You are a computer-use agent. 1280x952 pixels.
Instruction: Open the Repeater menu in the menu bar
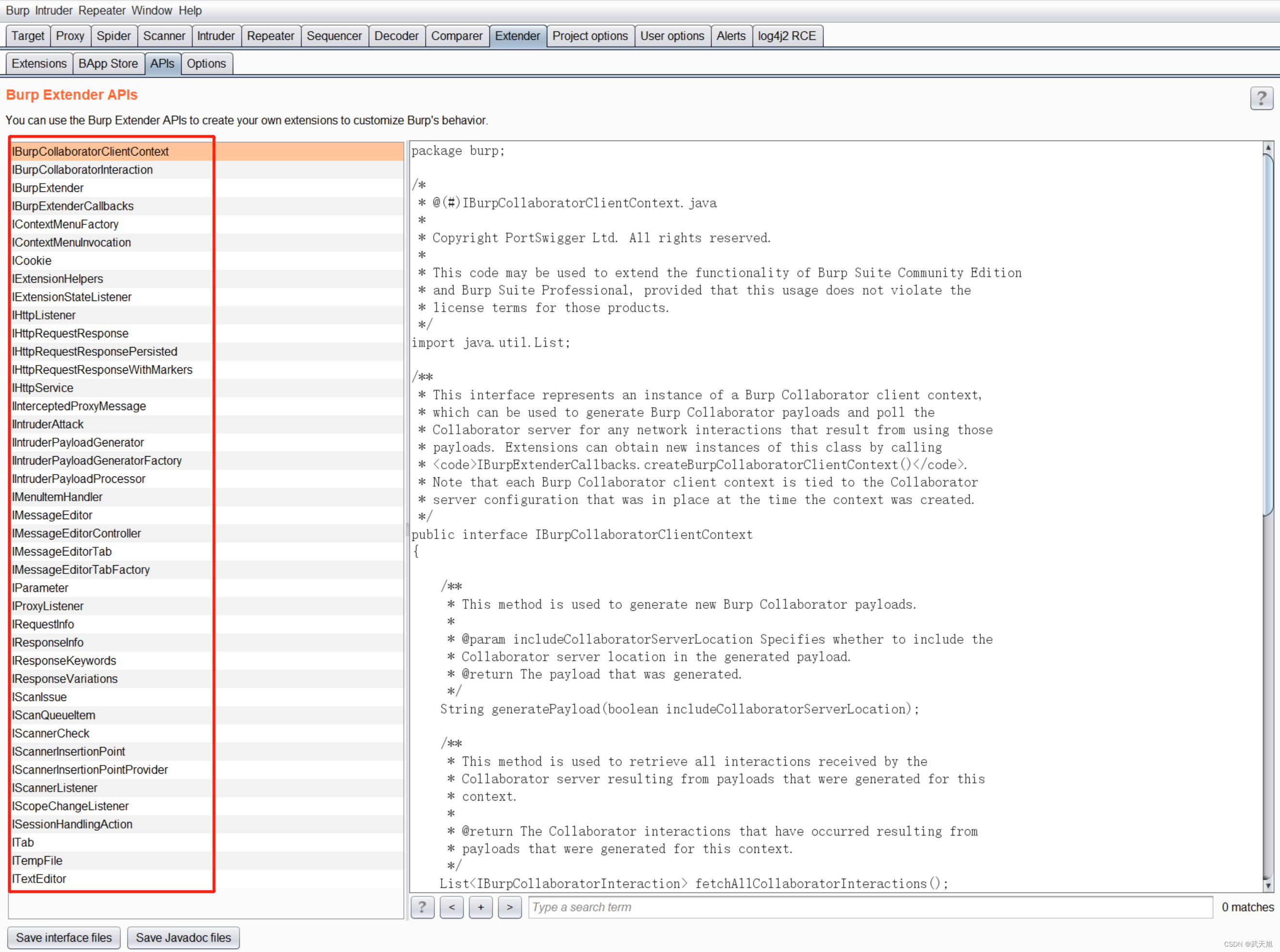pos(102,10)
